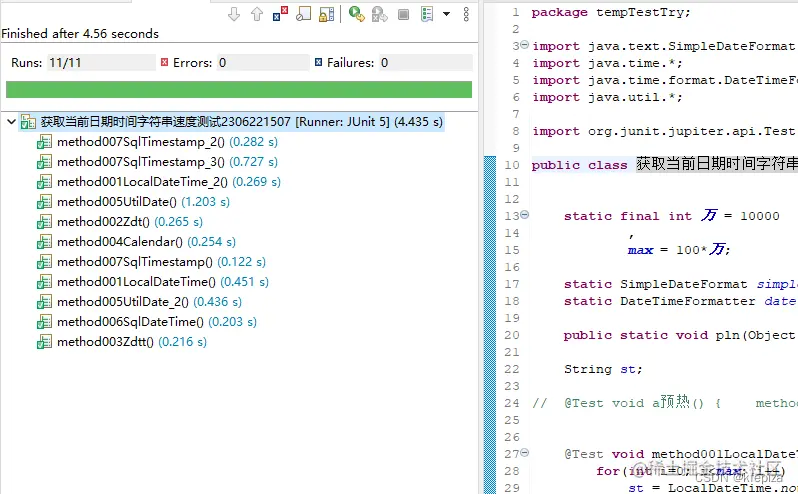Viewport: 798px width, 494px height.
Task: Toggle Show Skipped Tests Only icon
Action: click(304, 14)
